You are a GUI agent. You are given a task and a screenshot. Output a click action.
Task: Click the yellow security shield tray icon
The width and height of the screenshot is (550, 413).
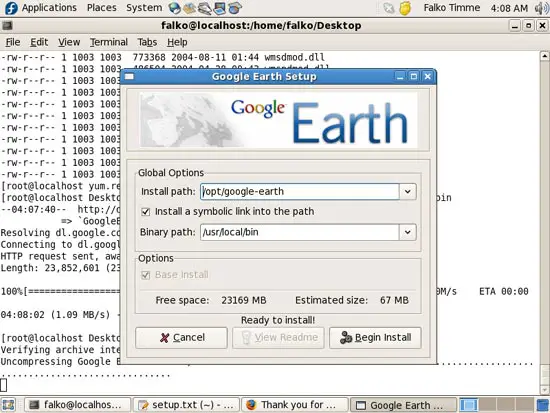point(405,8)
